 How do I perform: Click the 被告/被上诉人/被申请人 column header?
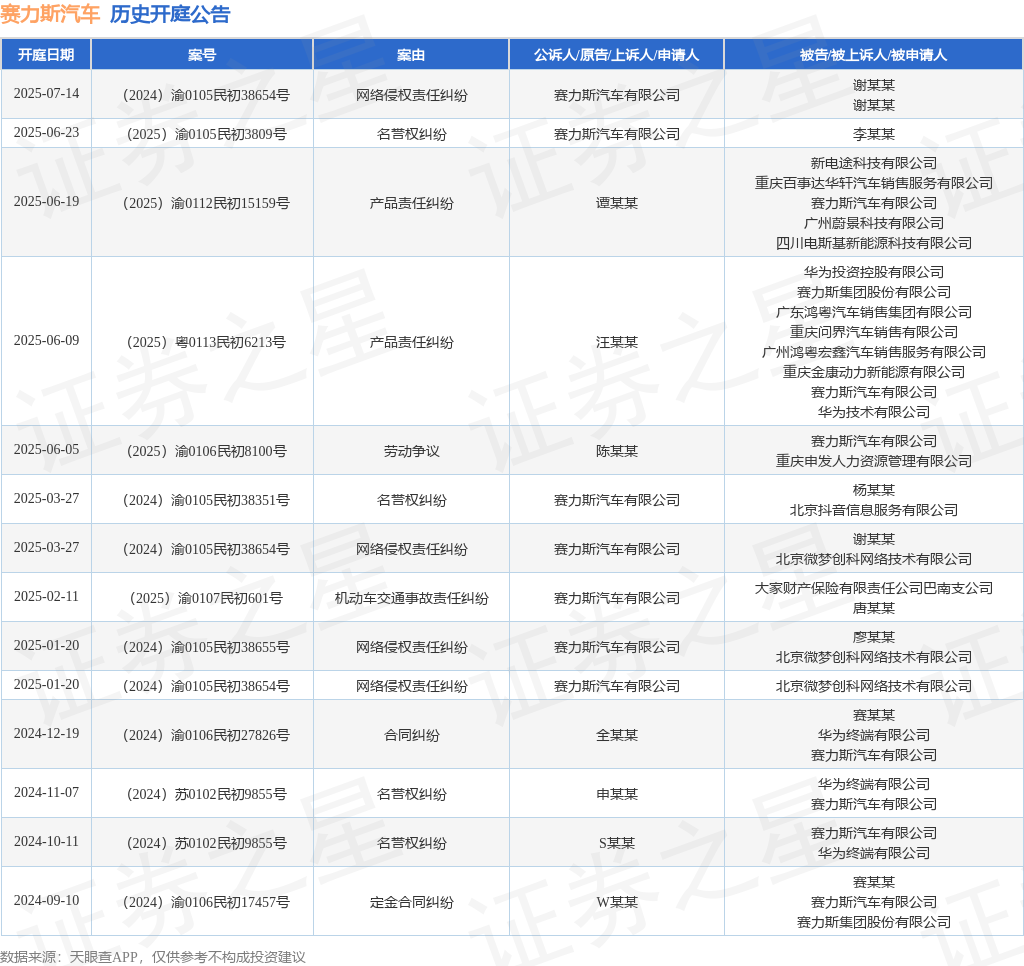click(x=873, y=55)
